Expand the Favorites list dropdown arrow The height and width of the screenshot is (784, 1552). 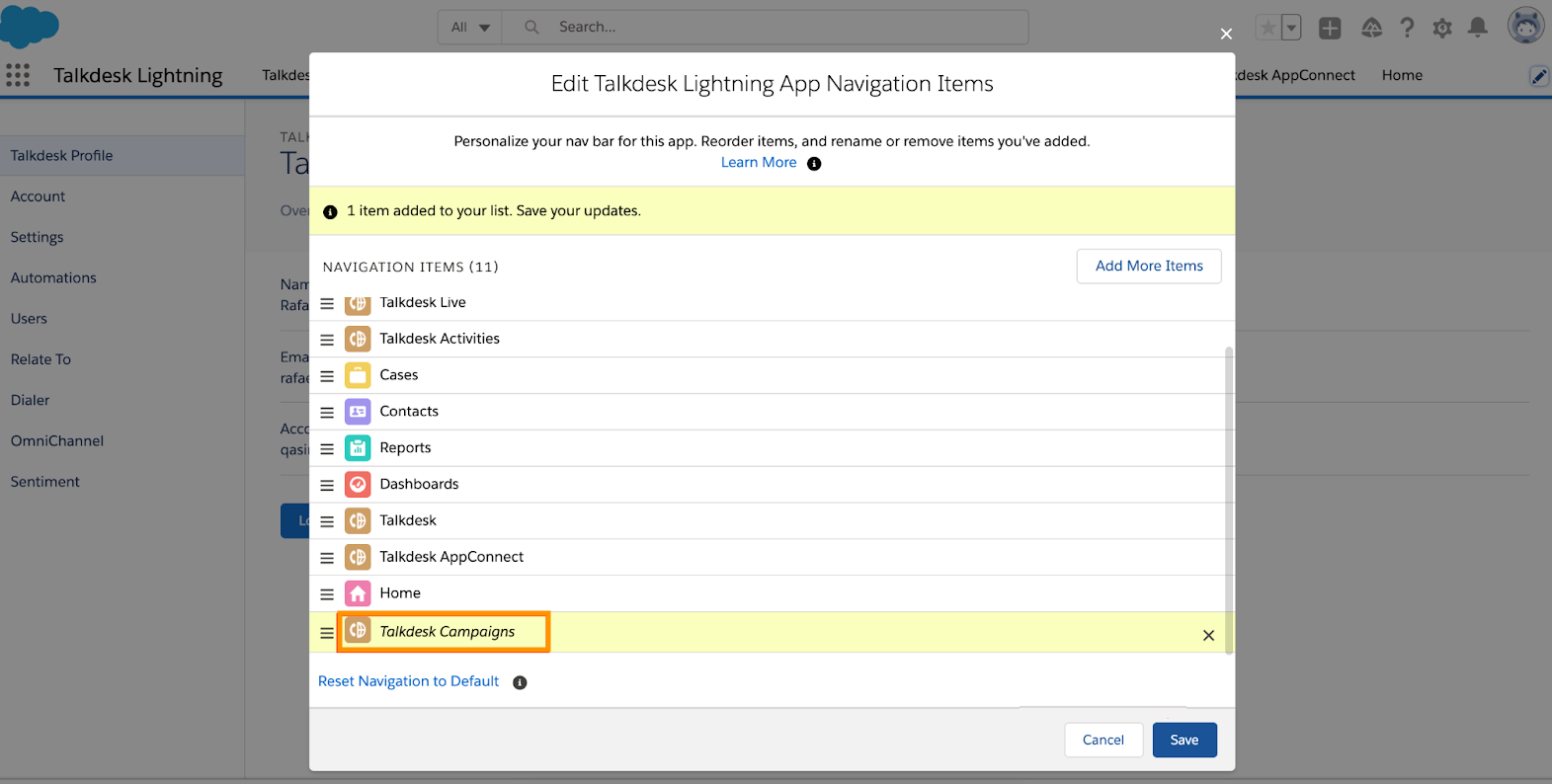[x=1291, y=28]
